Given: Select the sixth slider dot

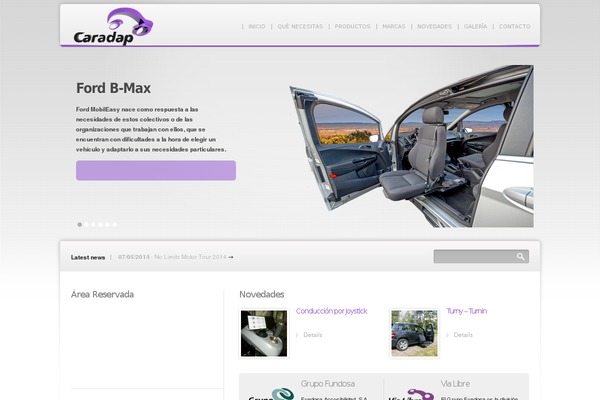Looking at the screenshot, I should click(114, 224).
